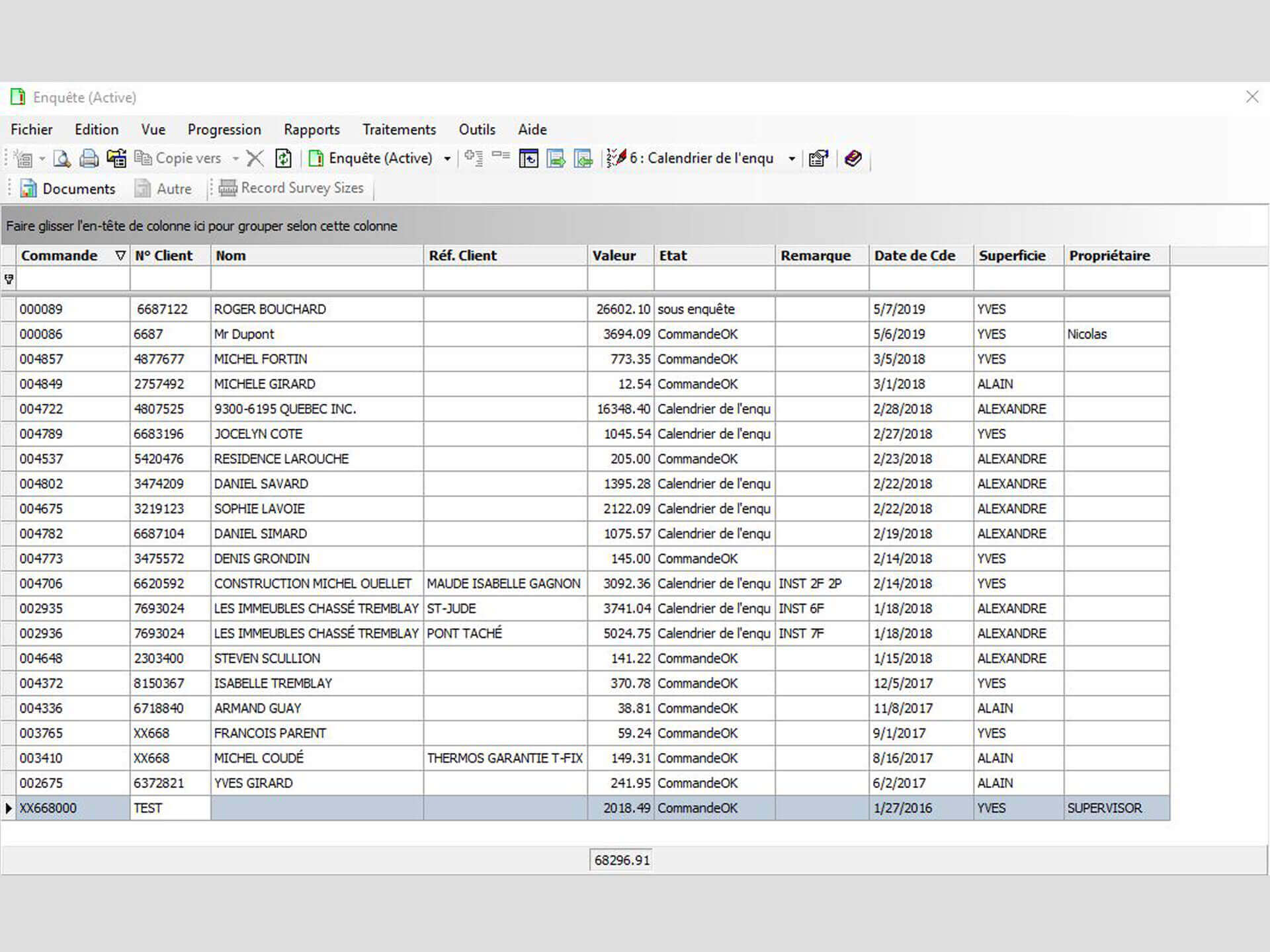The image size is (1270, 952).
Task: Click the Nom filter field
Action: click(317, 279)
